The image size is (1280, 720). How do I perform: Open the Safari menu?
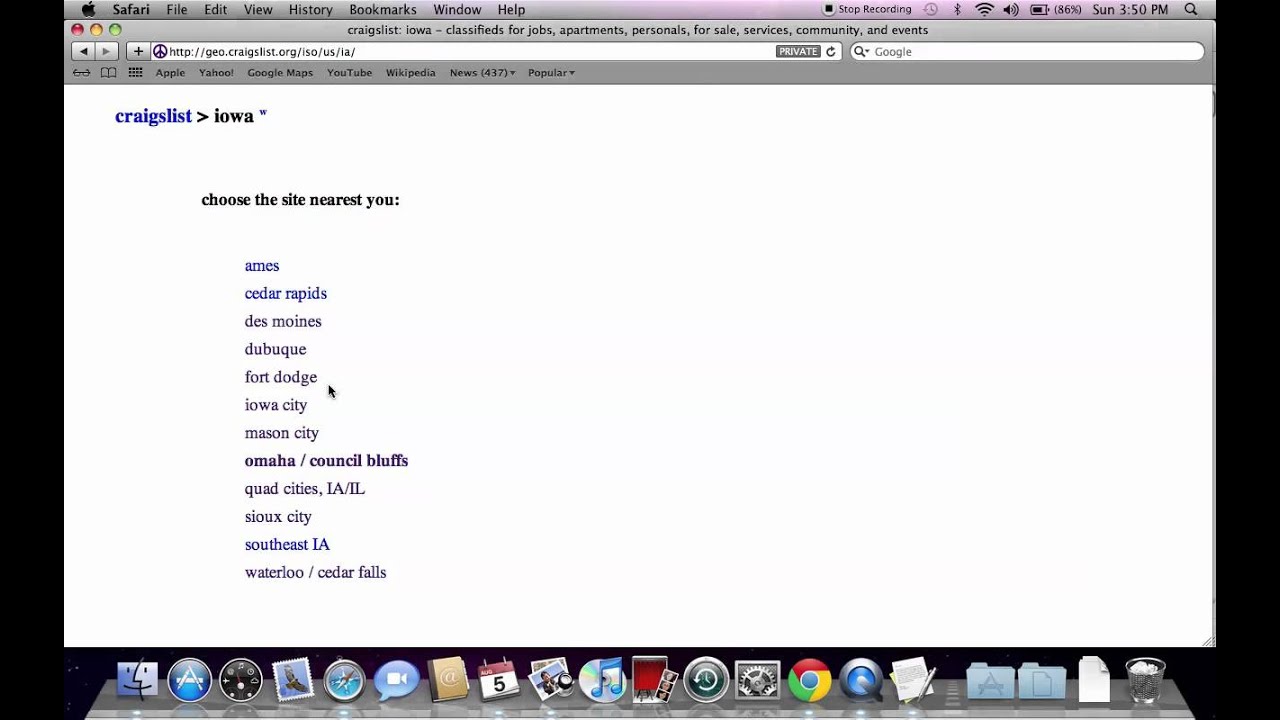pyautogui.click(x=131, y=10)
